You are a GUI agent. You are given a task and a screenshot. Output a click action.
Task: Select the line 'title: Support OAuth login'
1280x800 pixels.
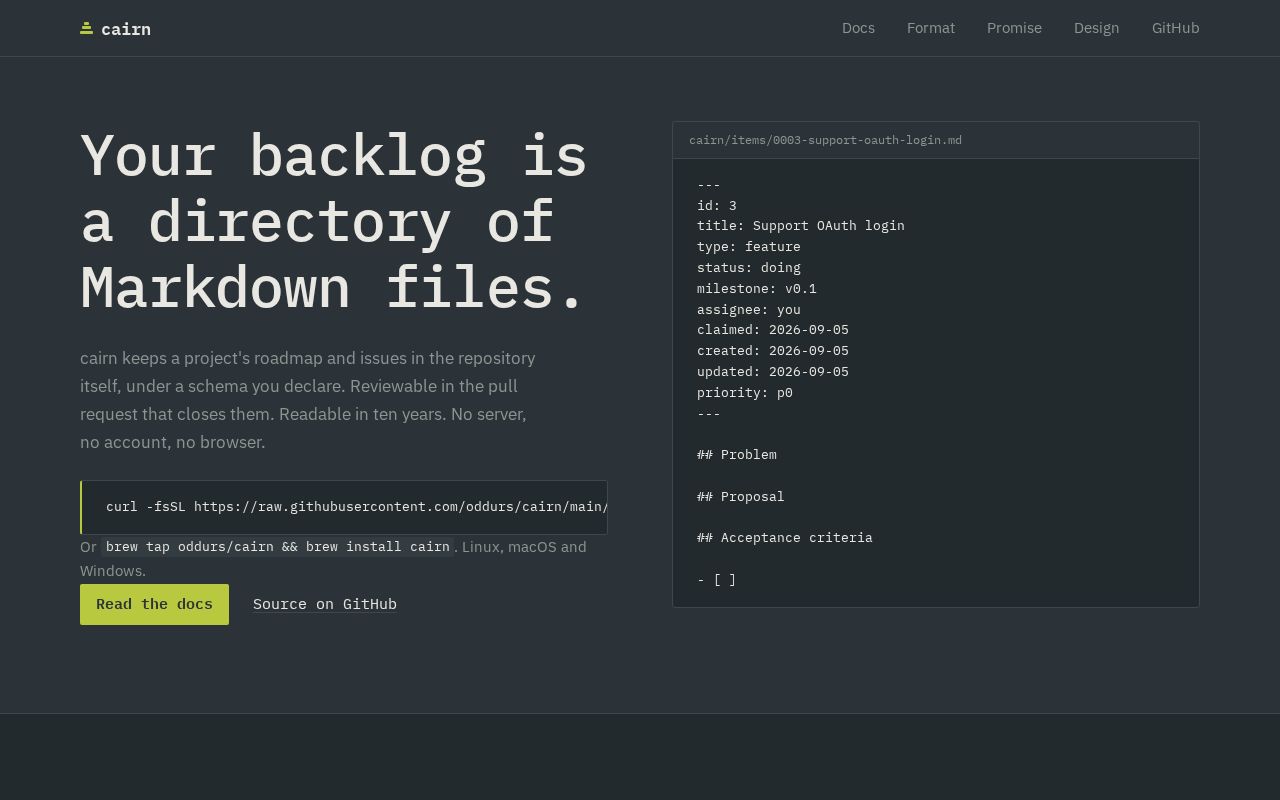801,226
